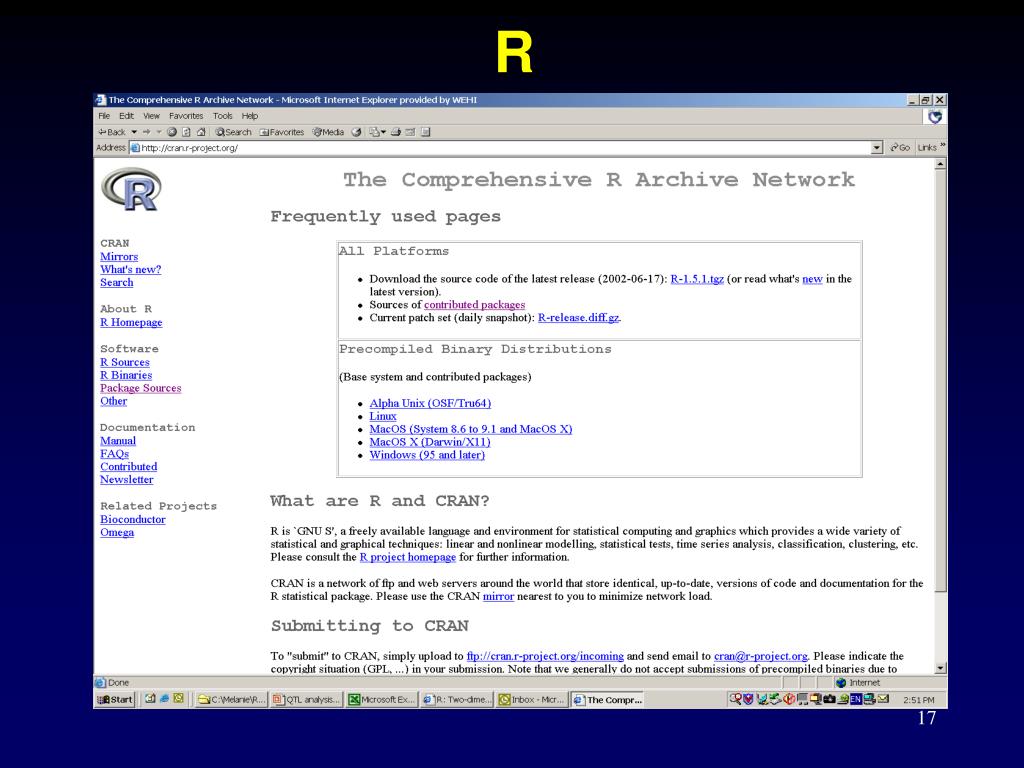The height and width of the screenshot is (768, 1024).
Task: Open the Tools menu
Action: [x=223, y=116]
